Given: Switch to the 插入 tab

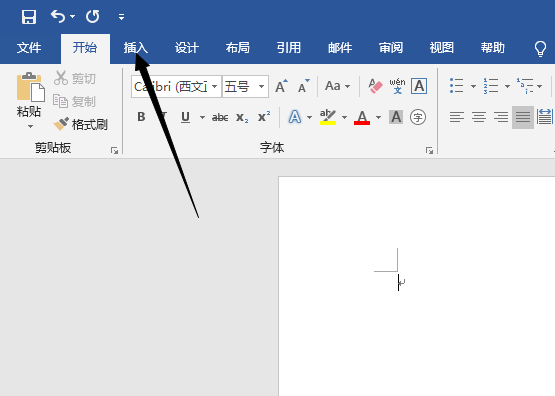Looking at the screenshot, I should pyautogui.click(x=136, y=47).
